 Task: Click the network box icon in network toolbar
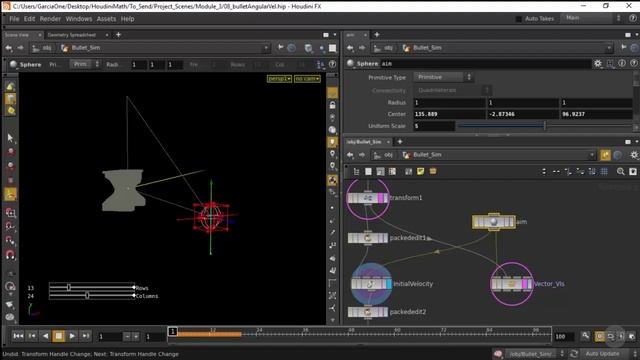coord(433,171)
